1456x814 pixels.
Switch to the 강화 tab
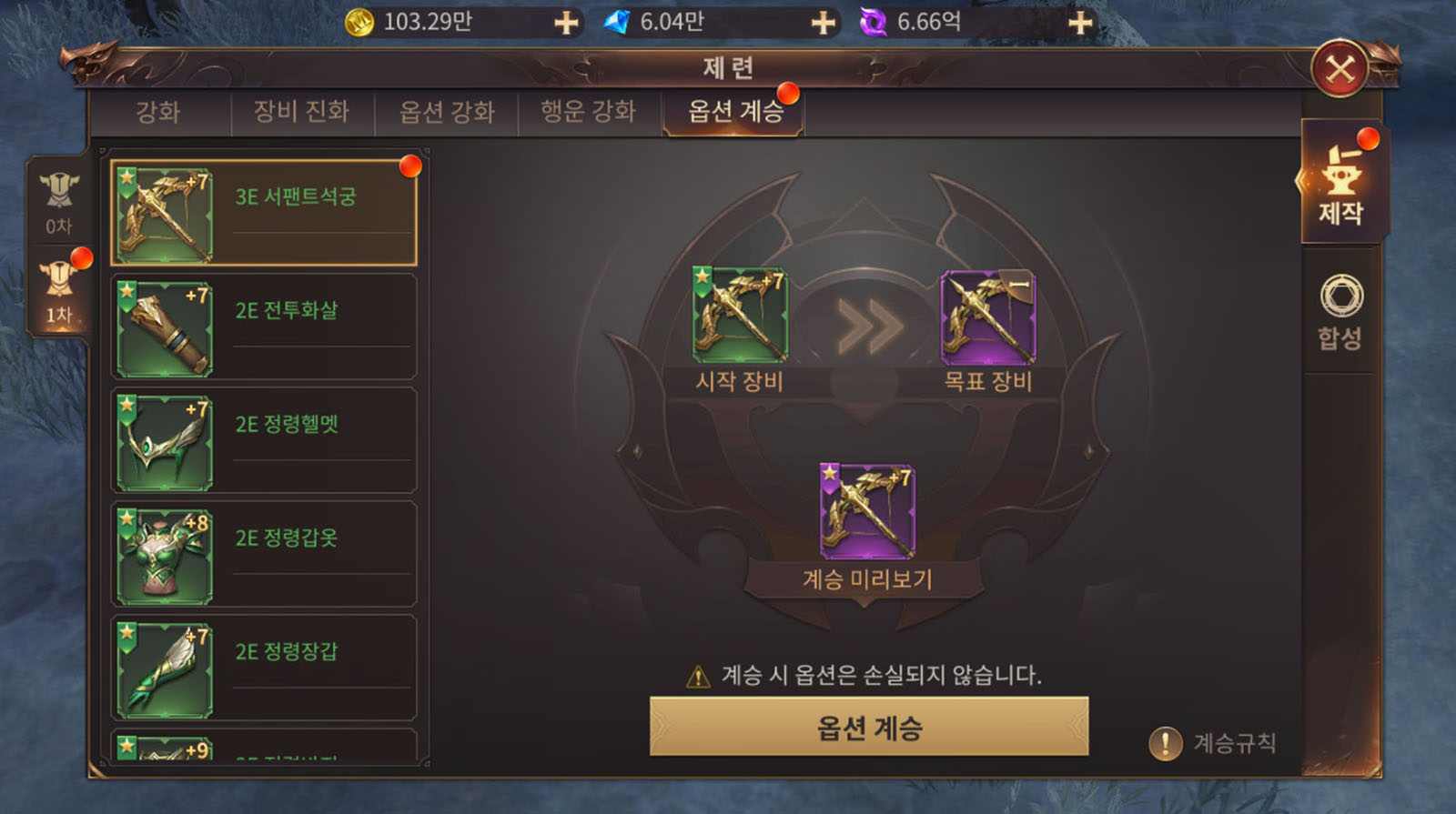pos(158,113)
